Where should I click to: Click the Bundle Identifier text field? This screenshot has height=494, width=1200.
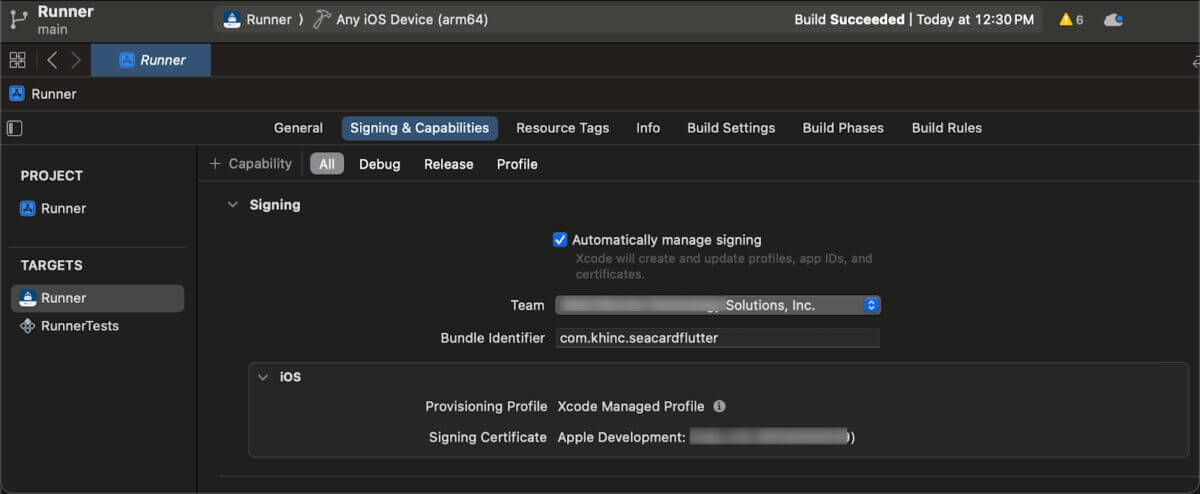click(x=717, y=338)
